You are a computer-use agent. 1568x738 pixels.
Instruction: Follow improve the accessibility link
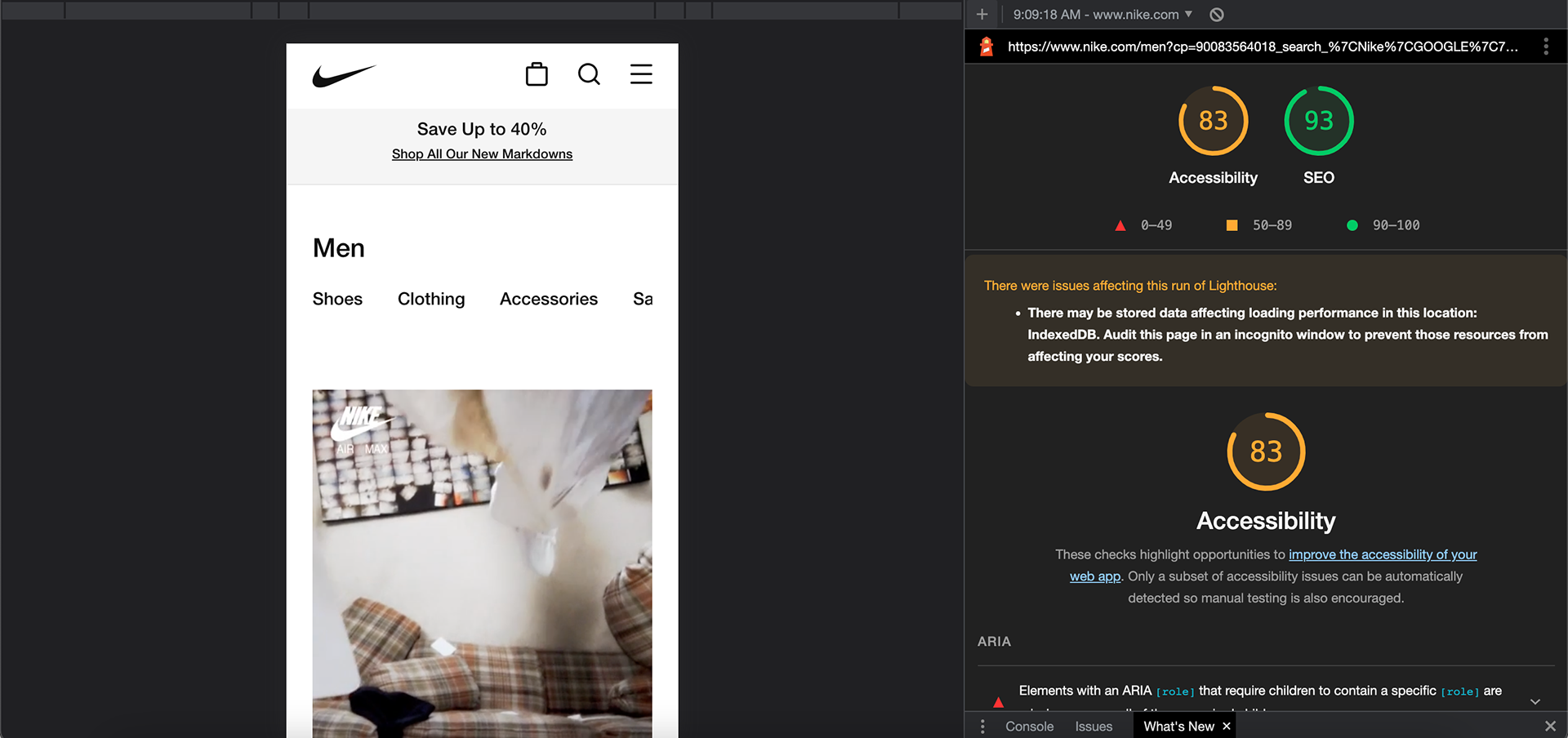[x=1383, y=554]
